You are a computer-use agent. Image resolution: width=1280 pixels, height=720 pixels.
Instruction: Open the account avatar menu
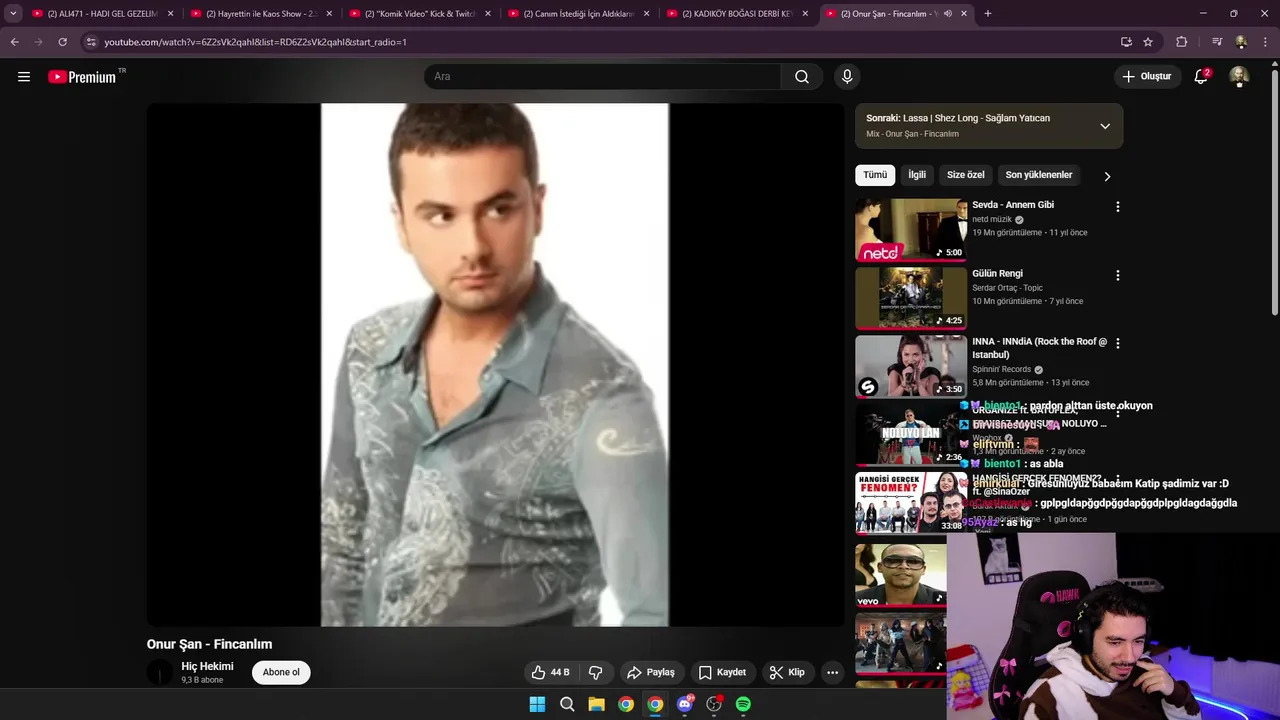click(1239, 76)
